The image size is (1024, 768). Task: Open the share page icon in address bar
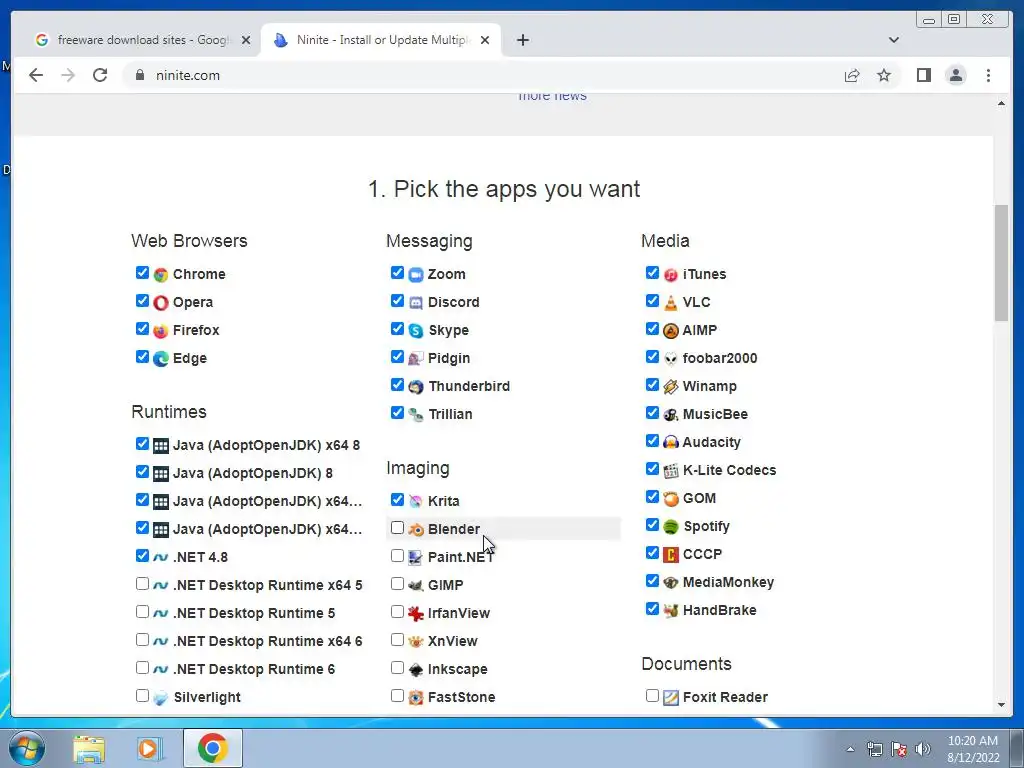852,75
